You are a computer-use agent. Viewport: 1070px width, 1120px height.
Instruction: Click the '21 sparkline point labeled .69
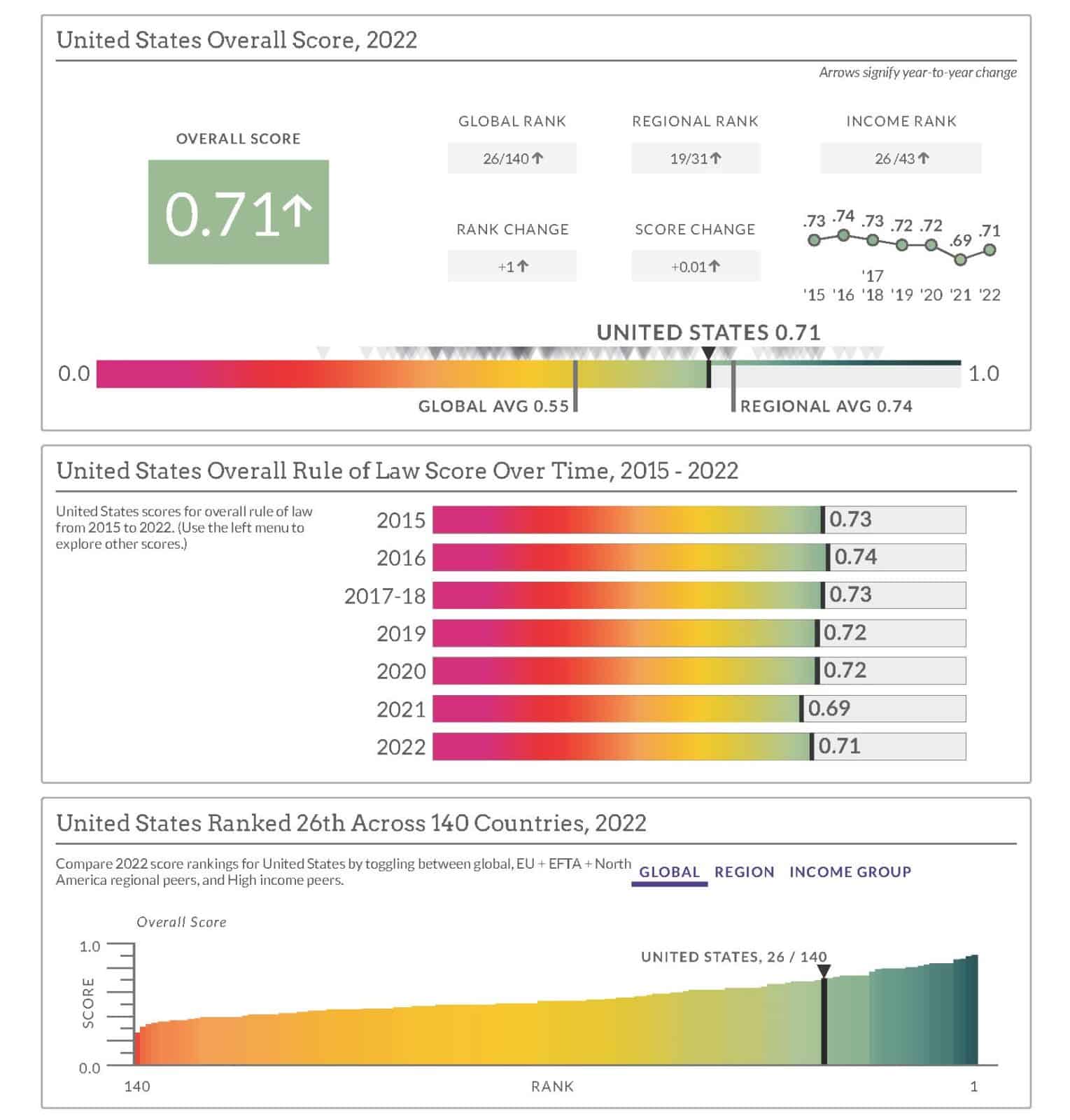pyautogui.click(x=961, y=260)
